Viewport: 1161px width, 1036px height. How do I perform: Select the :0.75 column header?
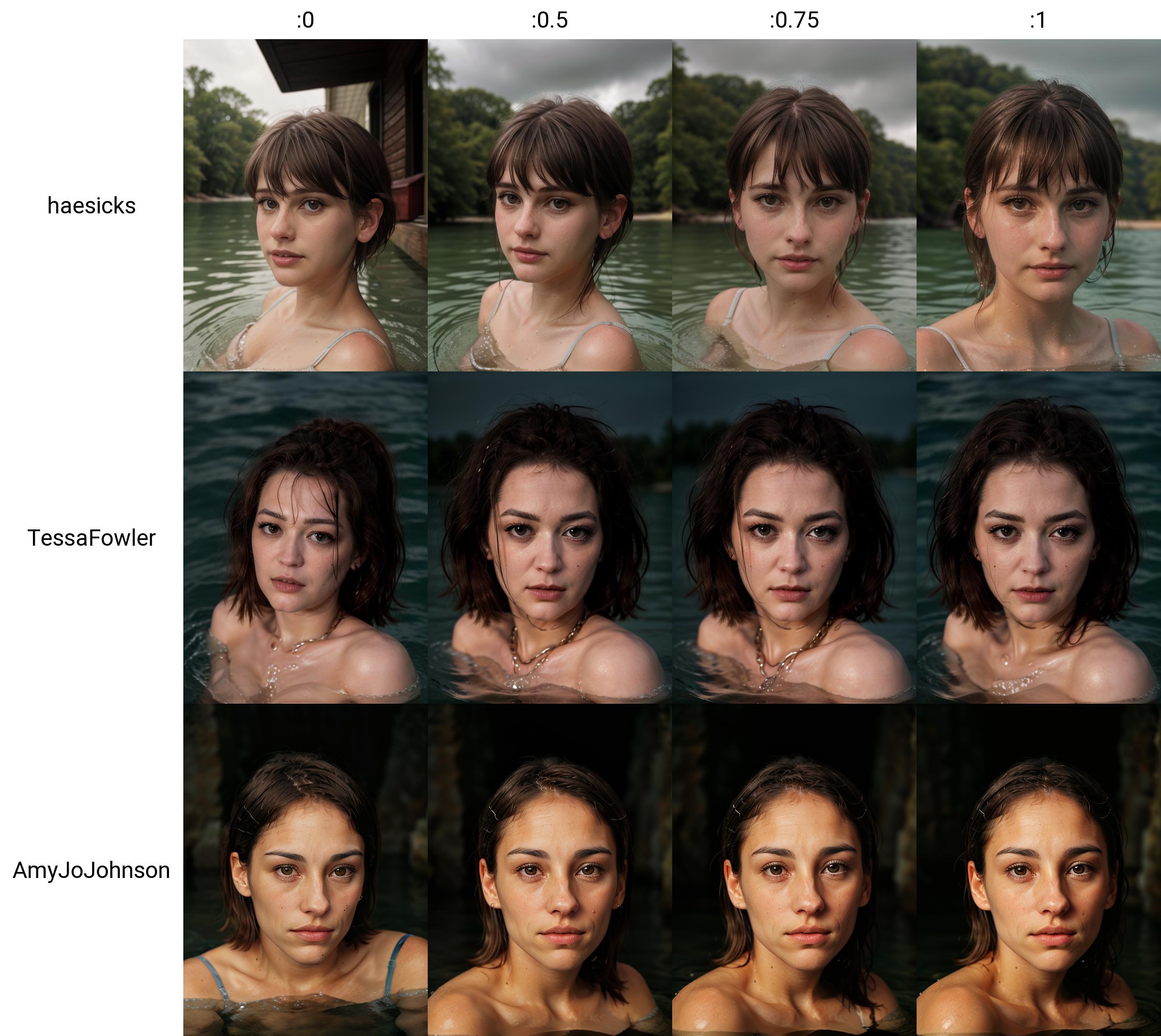tap(794, 21)
